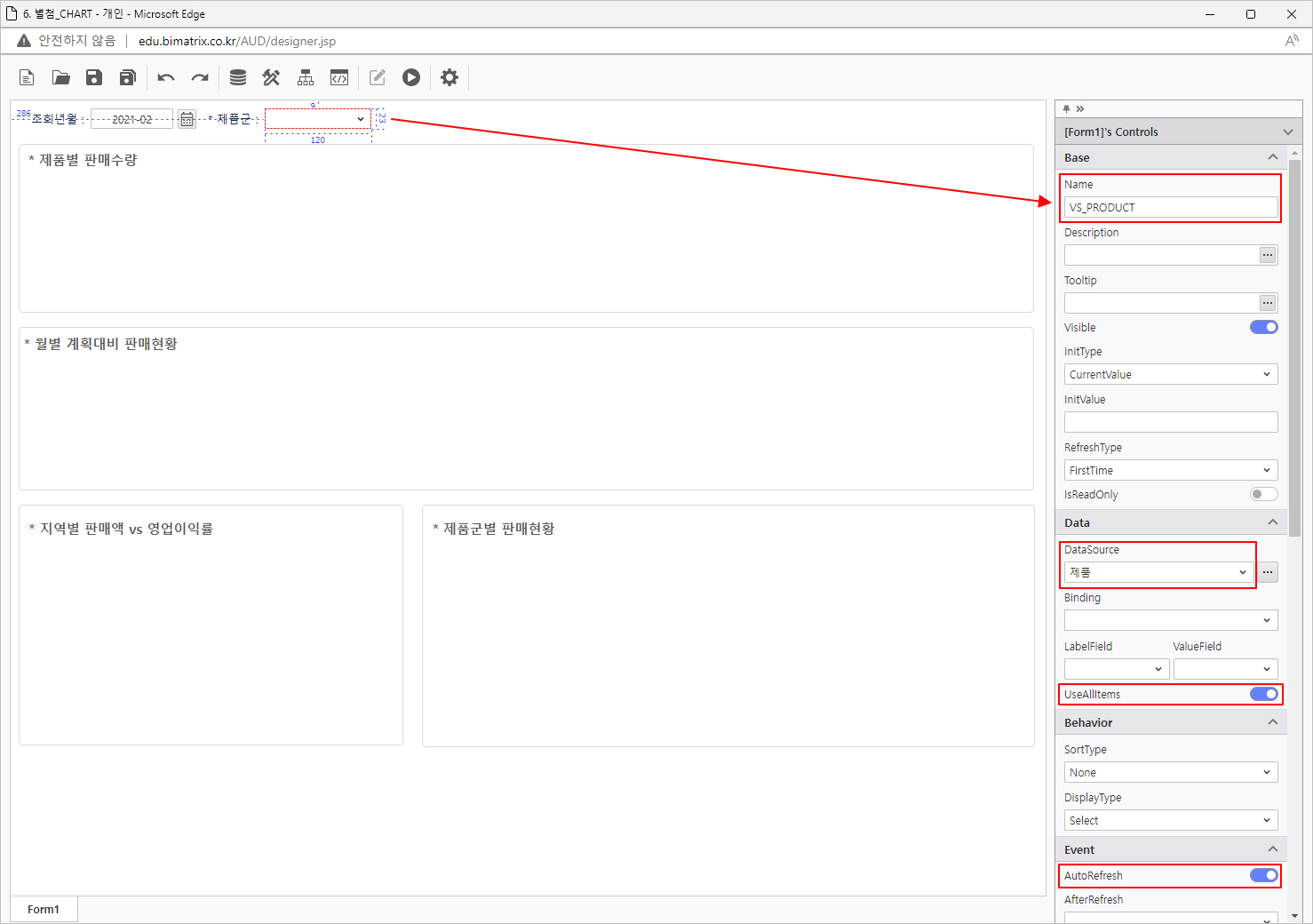Image resolution: width=1313 pixels, height=924 pixels.
Task: Click the save disk icon
Action: [94, 78]
